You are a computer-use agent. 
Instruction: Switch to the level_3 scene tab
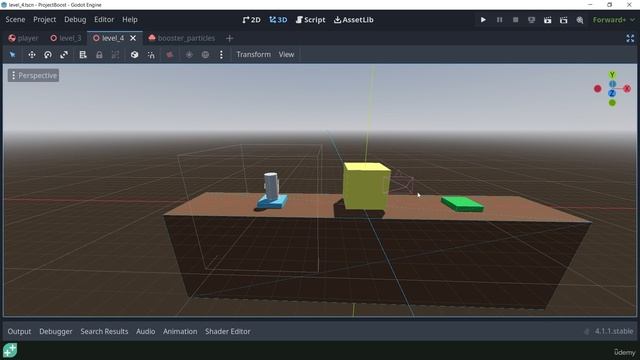[x=66, y=38]
